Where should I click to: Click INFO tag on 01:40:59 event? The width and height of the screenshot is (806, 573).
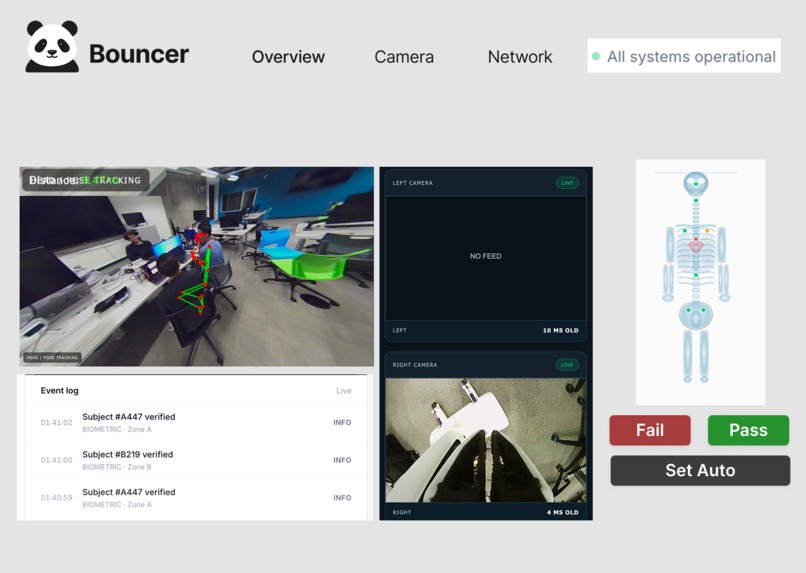coord(342,497)
